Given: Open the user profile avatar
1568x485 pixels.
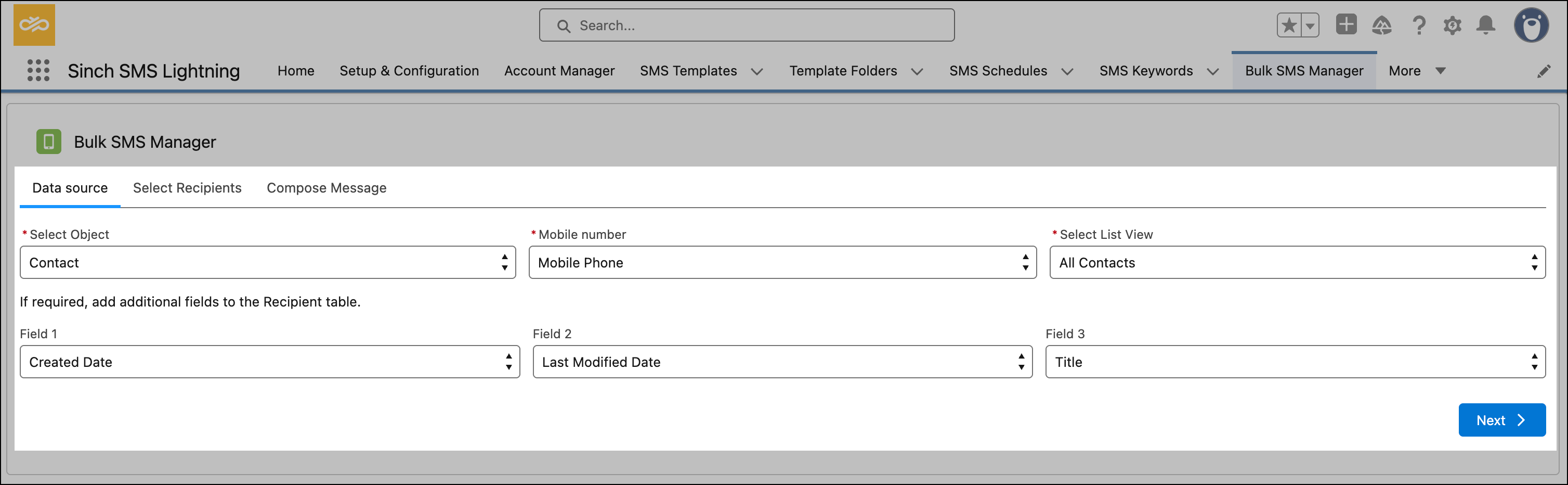Looking at the screenshot, I should click(x=1531, y=25).
